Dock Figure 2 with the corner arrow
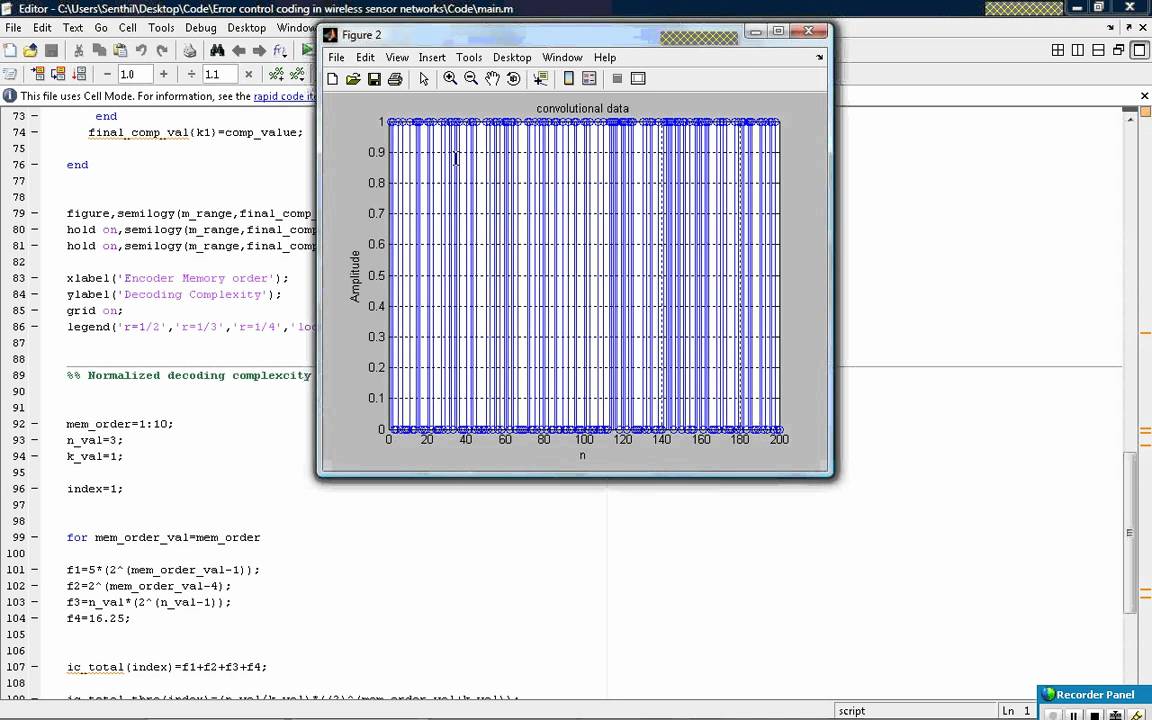 click(820, 57)
